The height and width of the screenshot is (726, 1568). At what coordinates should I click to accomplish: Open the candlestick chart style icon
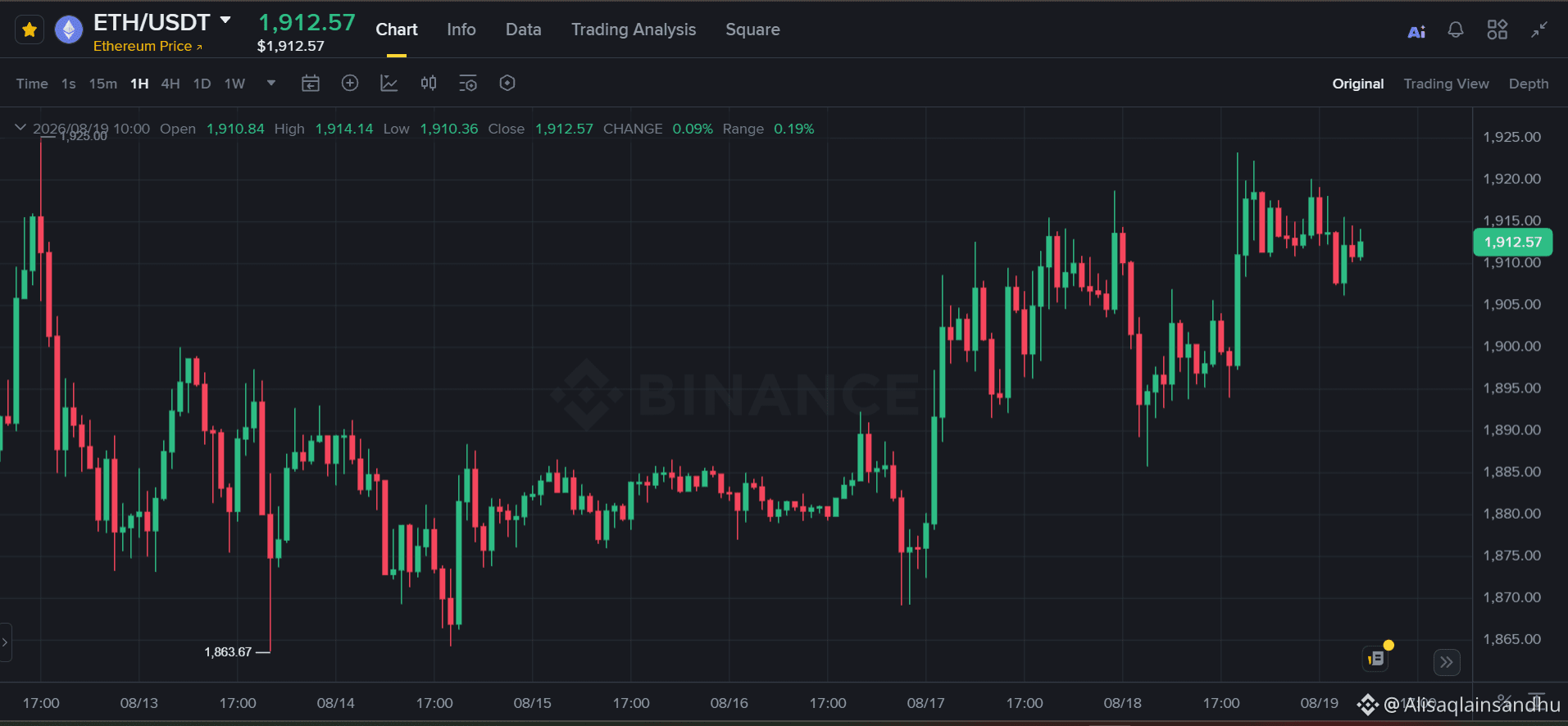(x=429, y=83)
